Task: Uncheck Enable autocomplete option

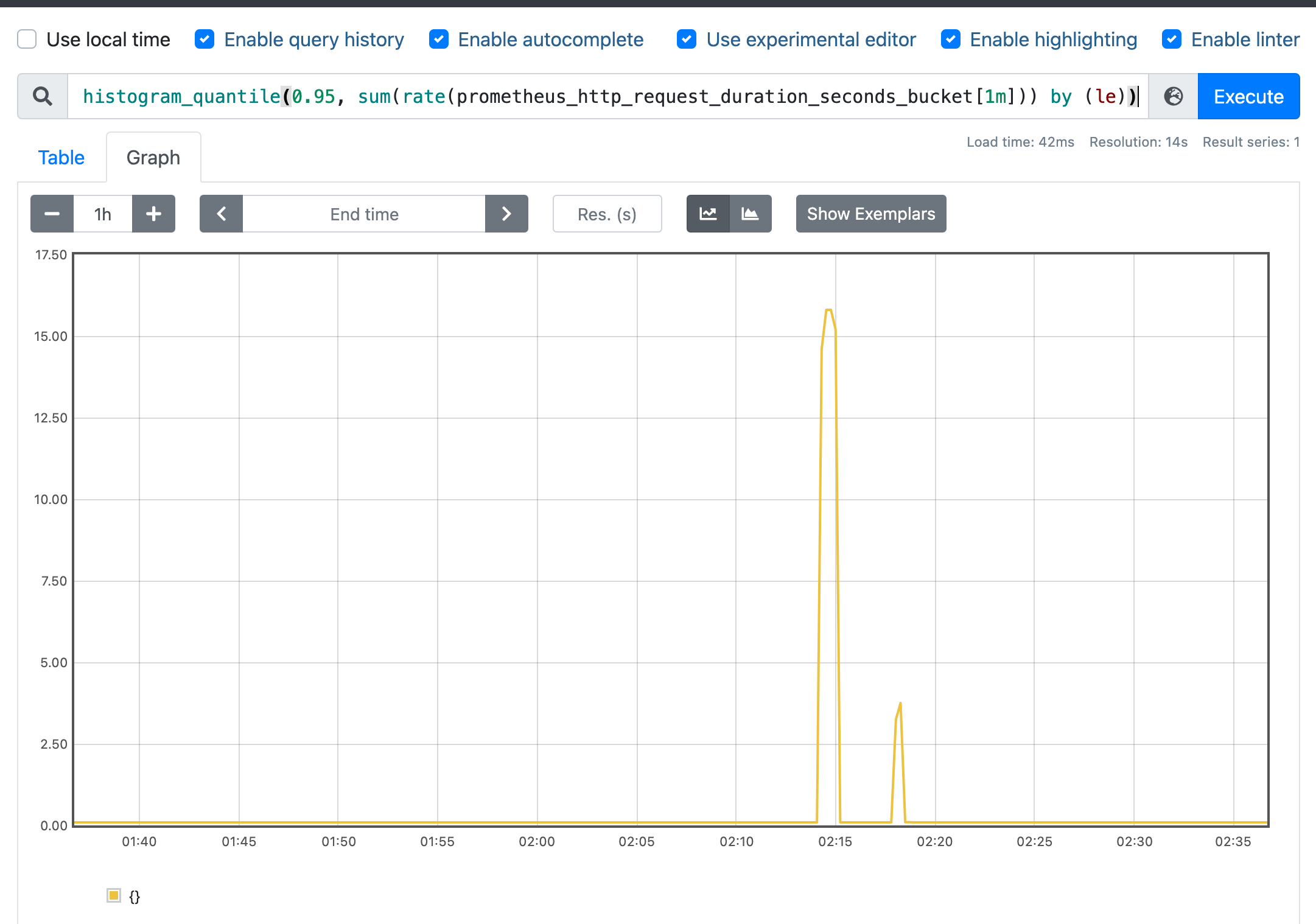Action: [x=439, y=40]
